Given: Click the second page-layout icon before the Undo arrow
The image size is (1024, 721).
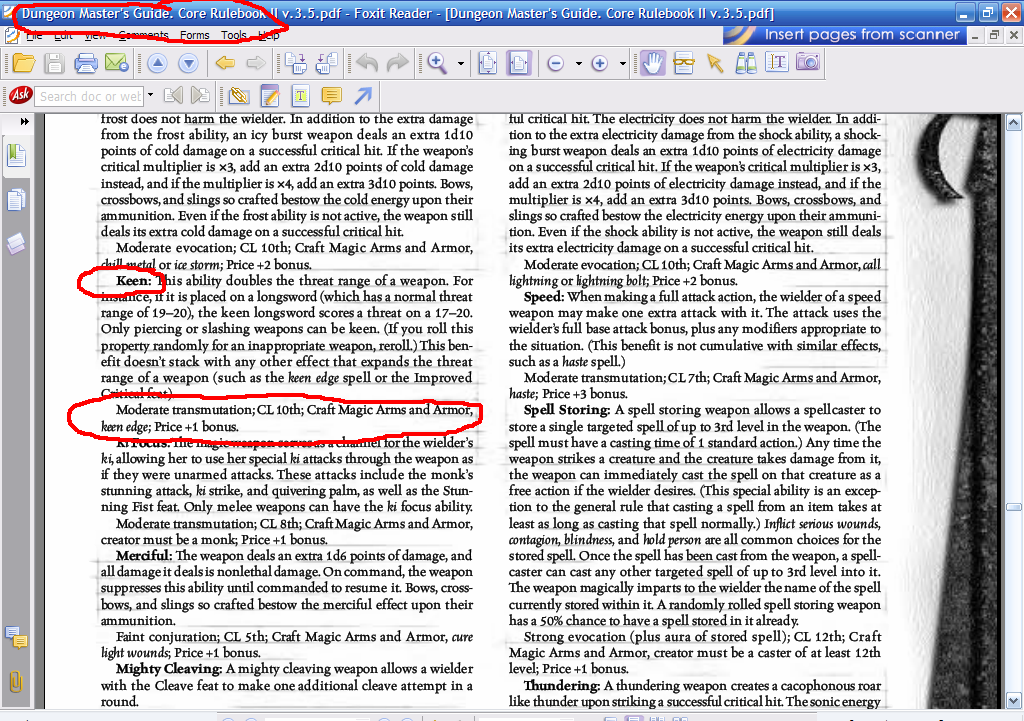Looking at the screenshot, I should pyautogui.click(x=326, y=63).
